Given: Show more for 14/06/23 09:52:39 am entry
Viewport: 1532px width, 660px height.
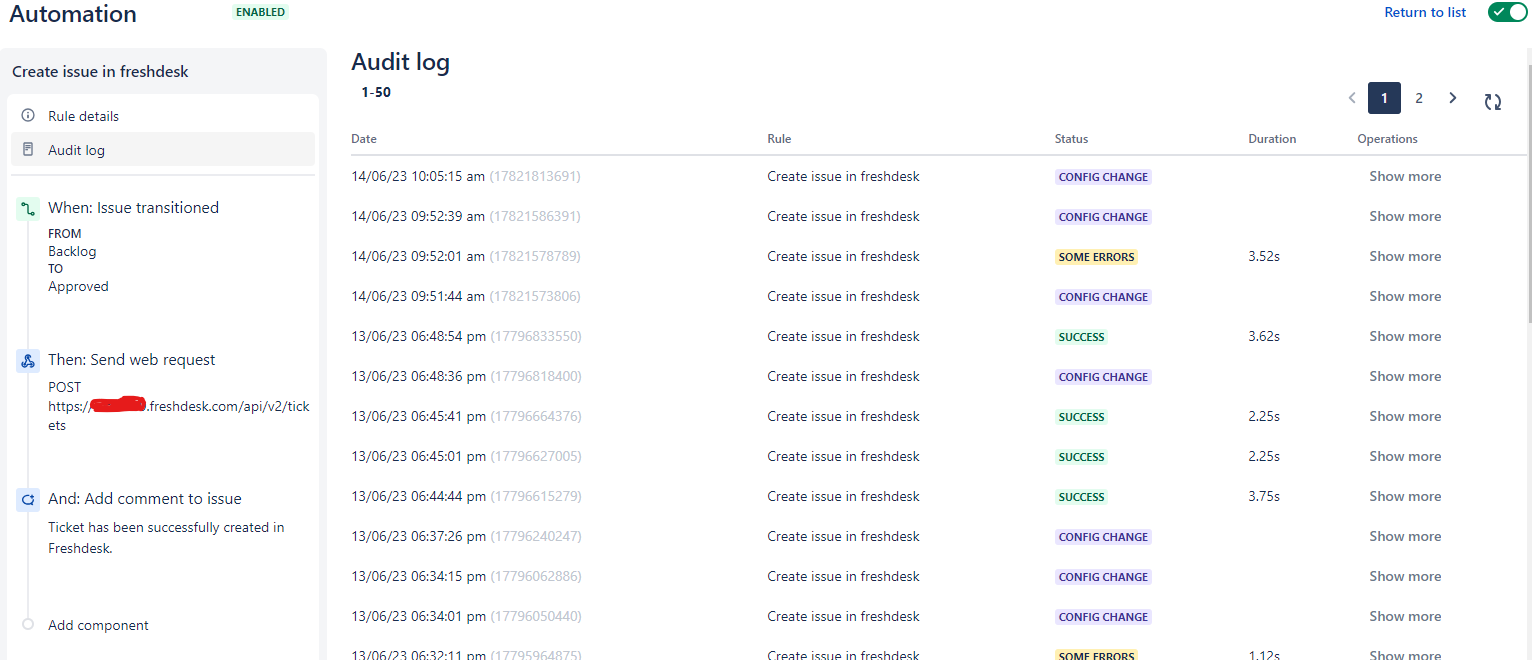Looking at the screenshot, I should 1405,216.
